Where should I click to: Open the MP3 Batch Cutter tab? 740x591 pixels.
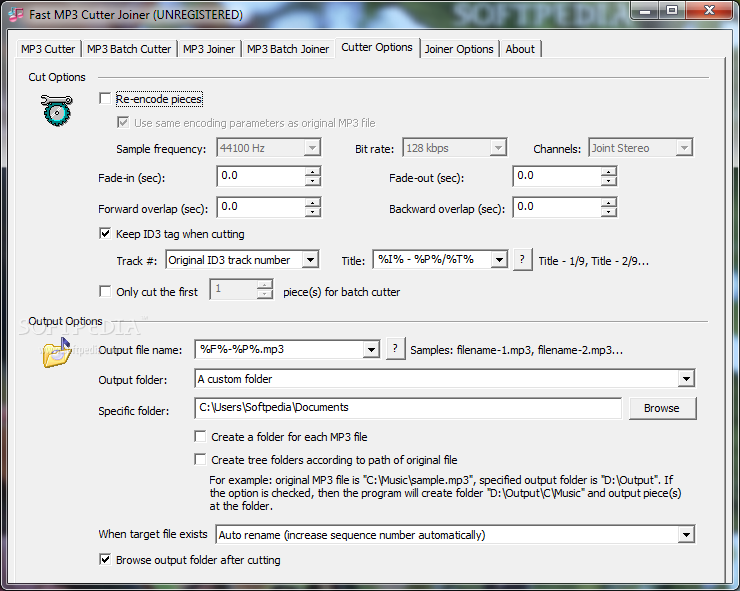[x=129, y=49]
